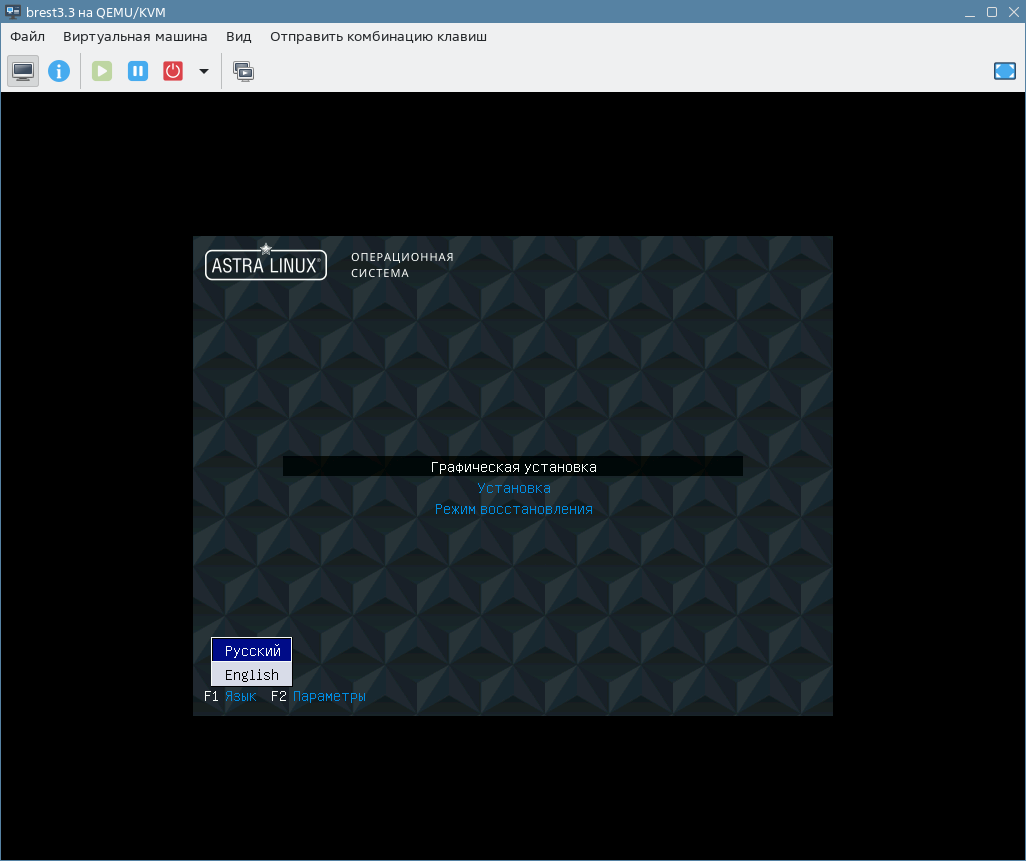
Task: Pause the virtual machine
Action: (x=138, y=71)
